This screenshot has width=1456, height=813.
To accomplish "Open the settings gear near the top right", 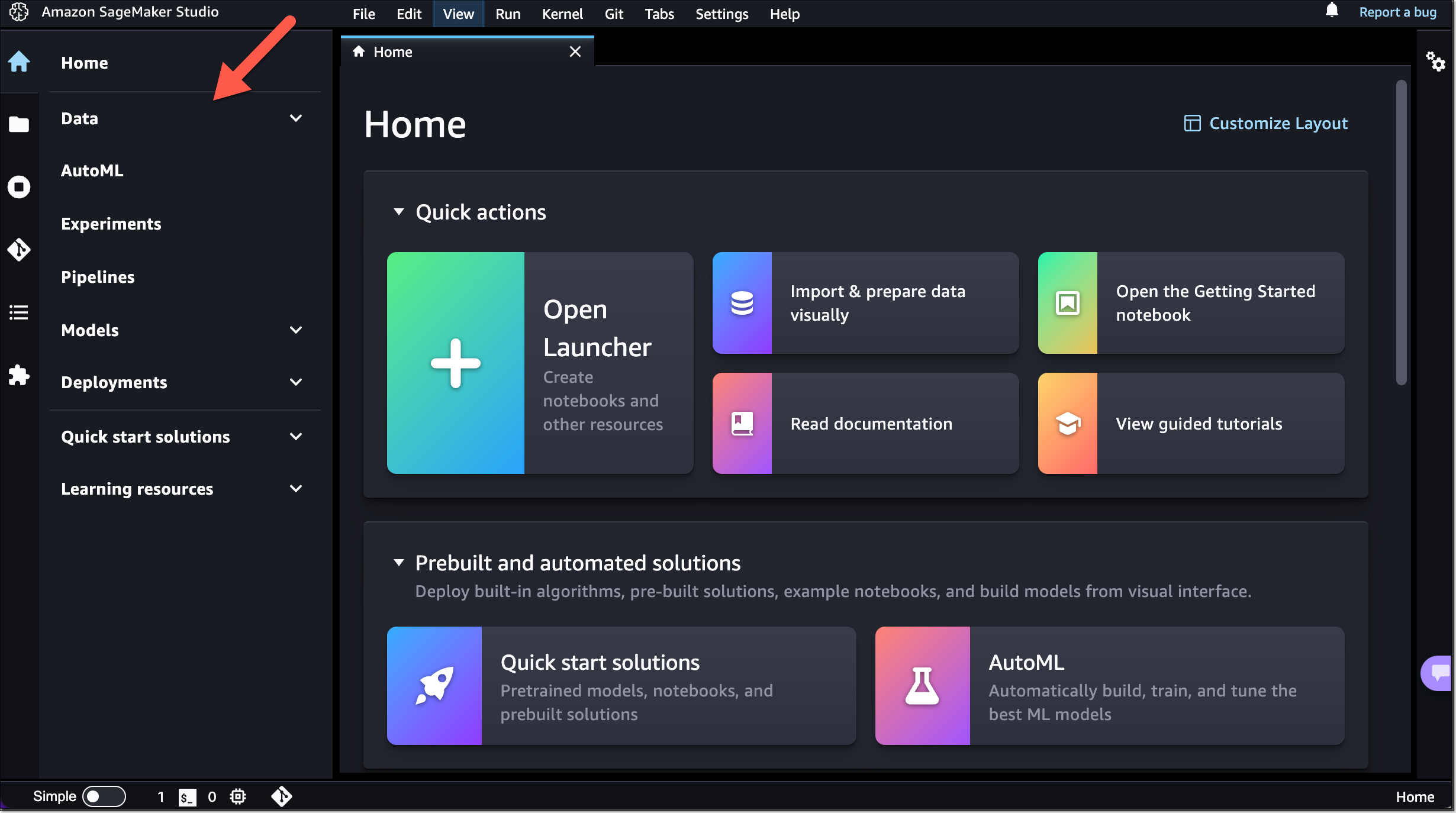I will tap(1436, 62).
